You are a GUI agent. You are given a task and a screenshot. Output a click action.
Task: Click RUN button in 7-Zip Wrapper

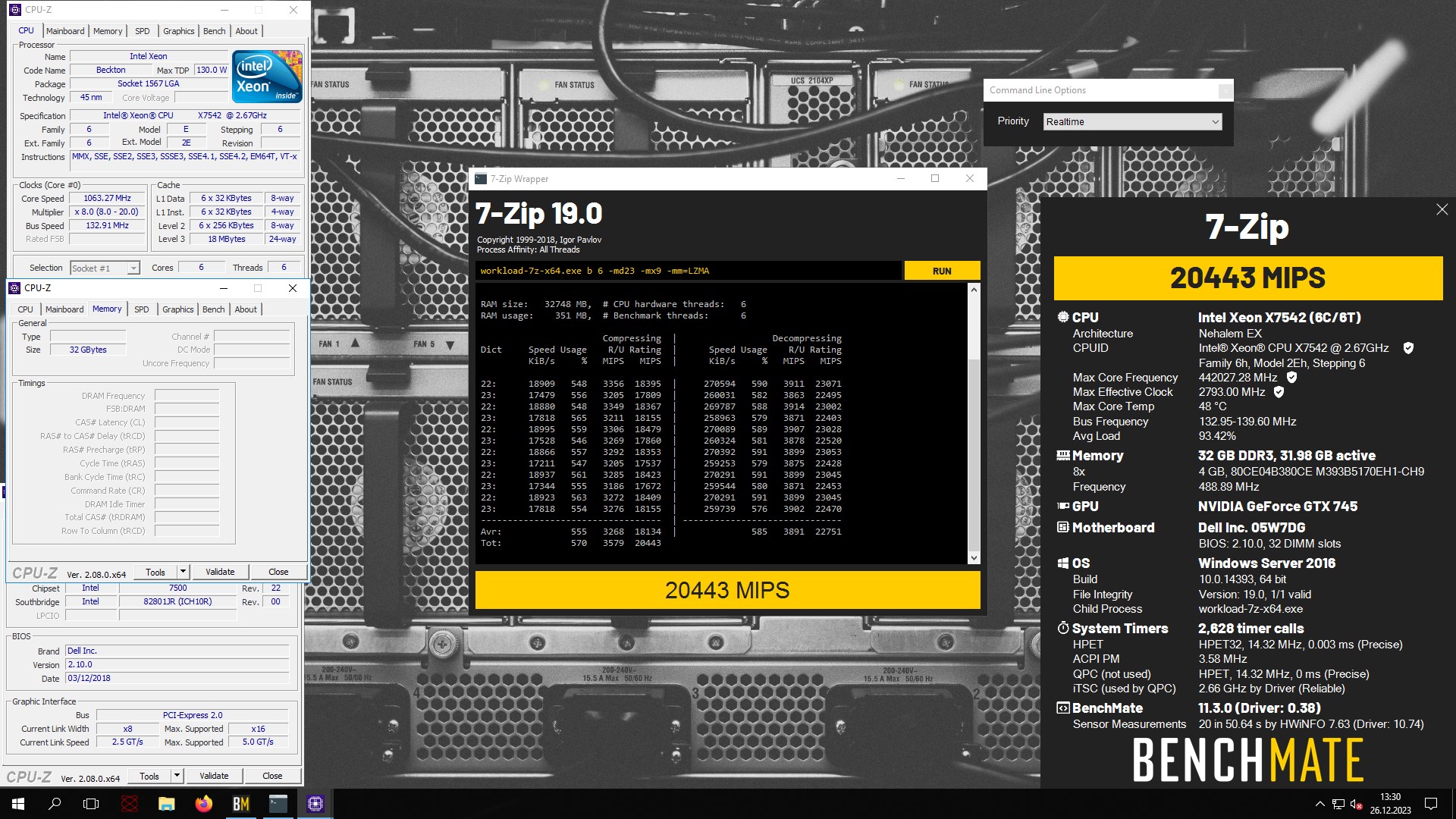[942, 271]
